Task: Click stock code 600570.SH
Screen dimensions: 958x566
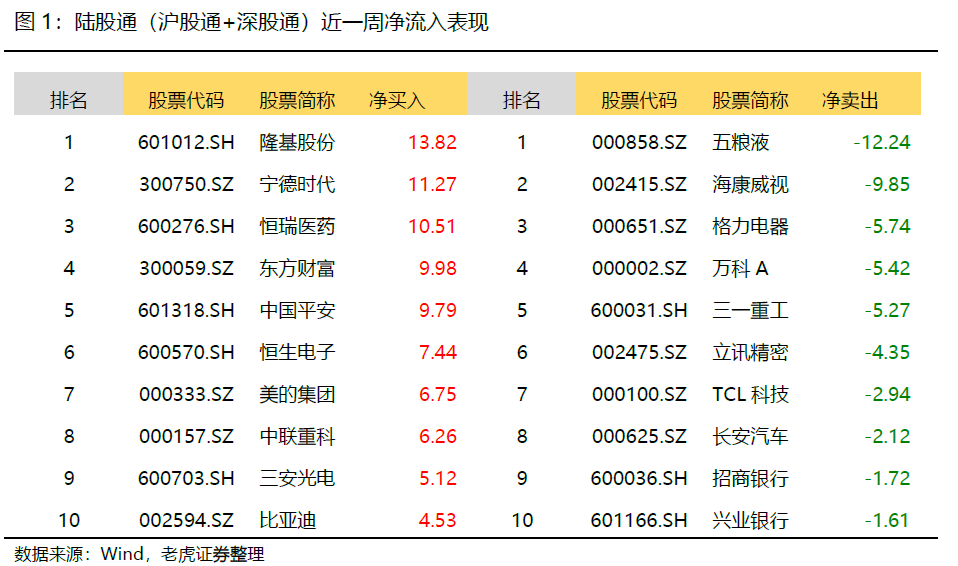Action: (186, 352)
